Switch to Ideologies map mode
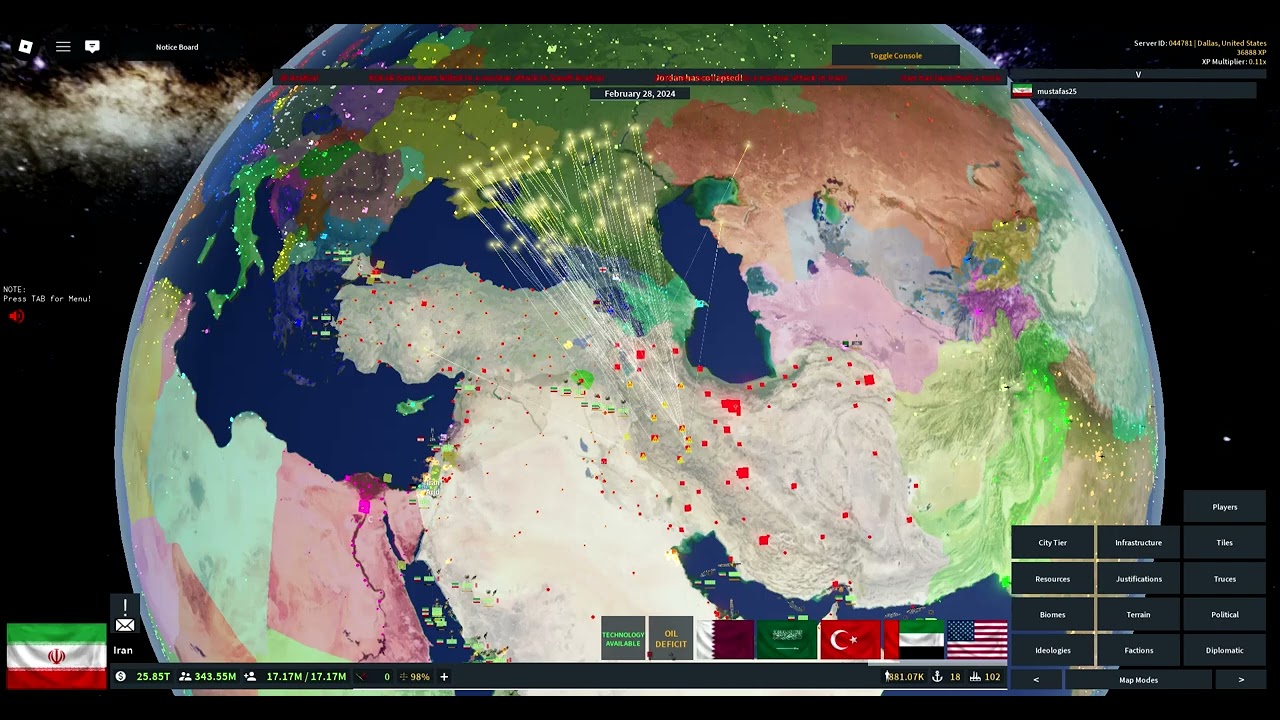 pos(1053,651)
